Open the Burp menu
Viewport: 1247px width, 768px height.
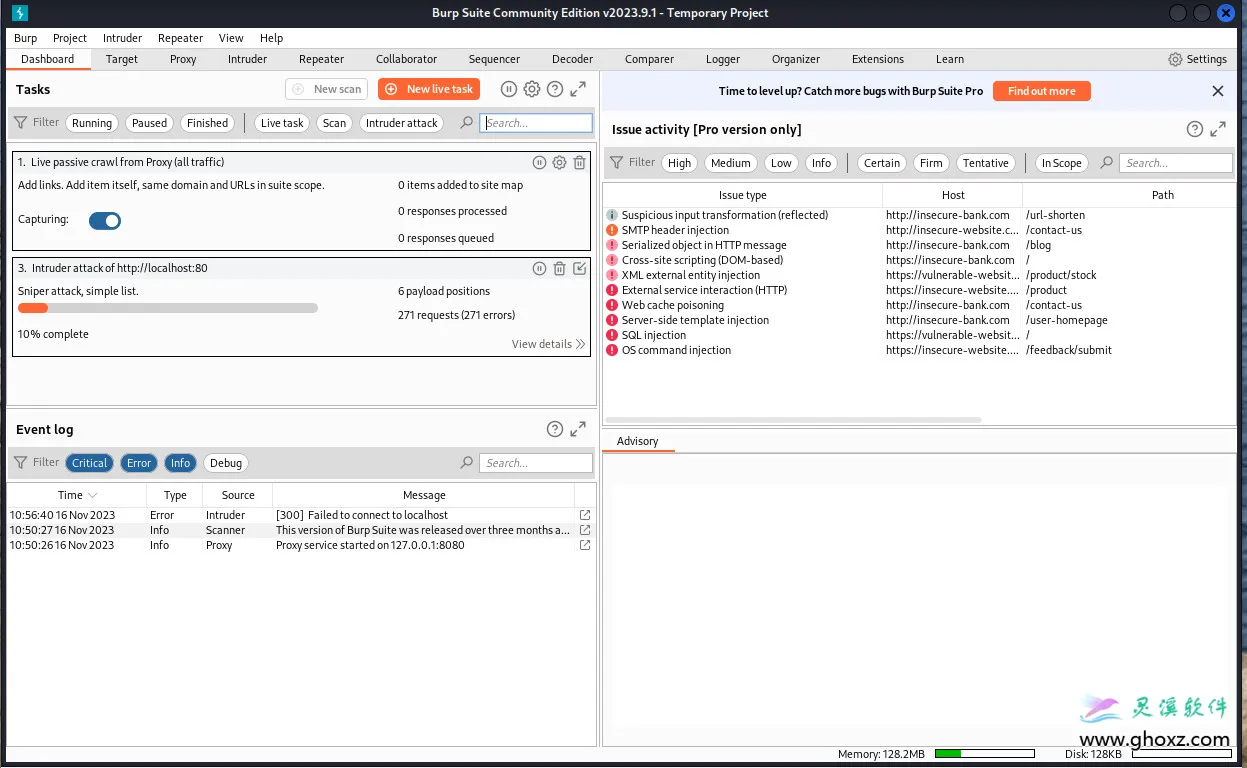(x=25, y=38)
